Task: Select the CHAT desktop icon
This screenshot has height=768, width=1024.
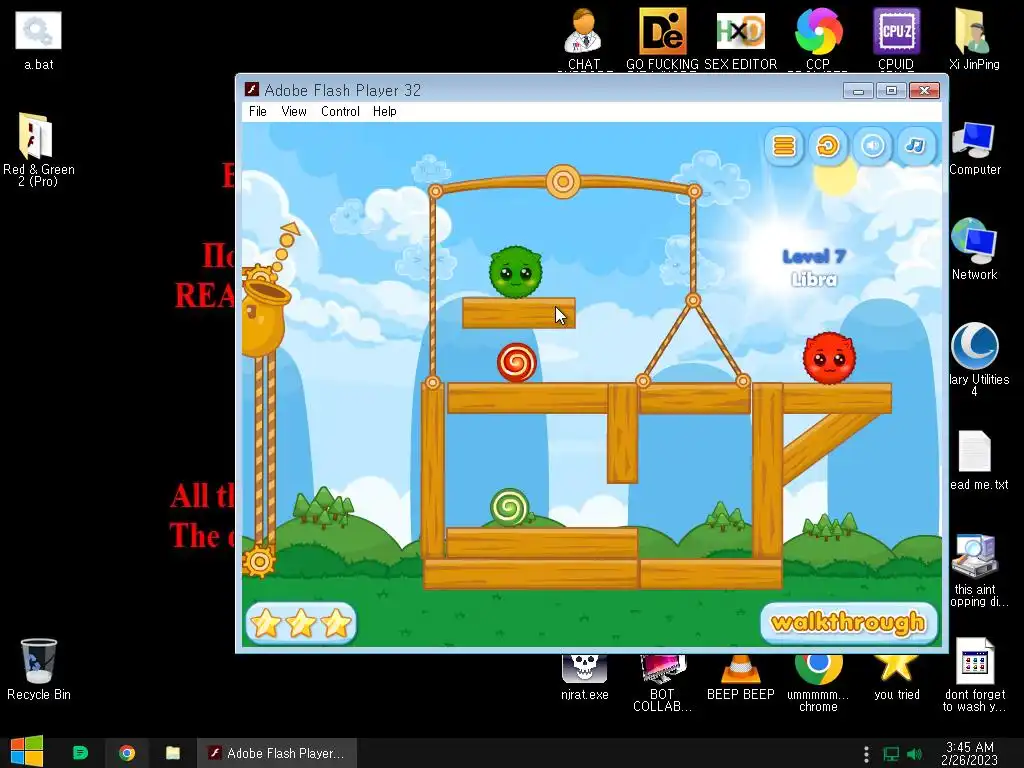Action: pos(584,39)
